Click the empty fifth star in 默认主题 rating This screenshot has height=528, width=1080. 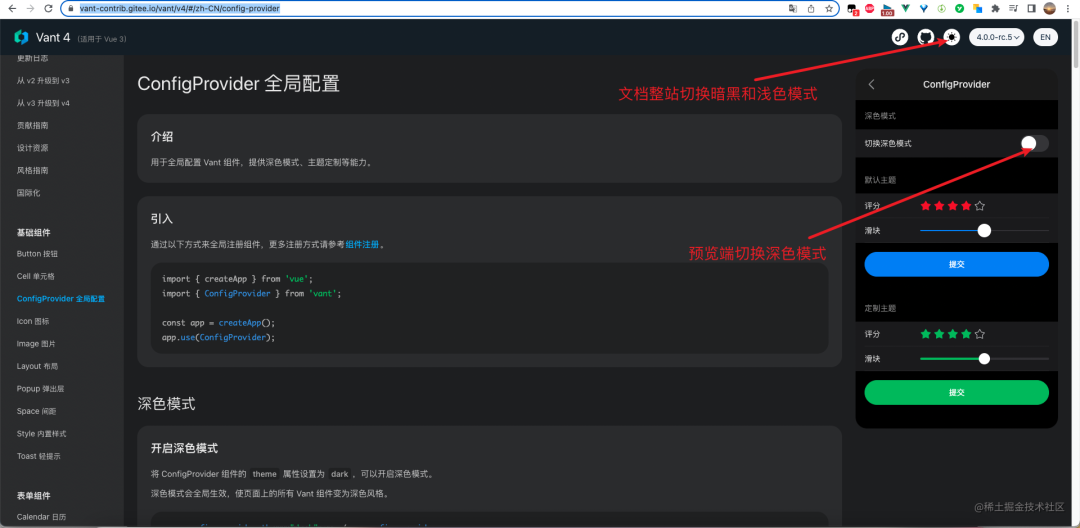pyautogui.click(x=980, y=206)
